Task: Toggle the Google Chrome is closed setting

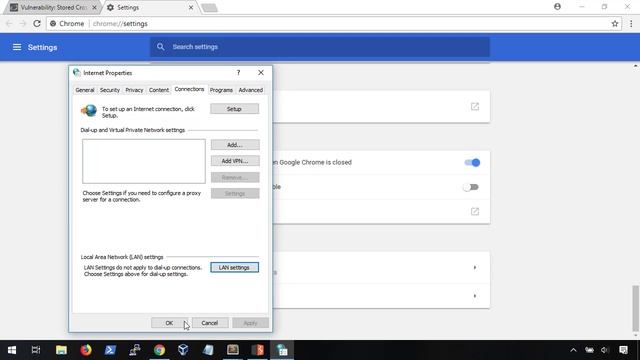Action: click(472, 162)
